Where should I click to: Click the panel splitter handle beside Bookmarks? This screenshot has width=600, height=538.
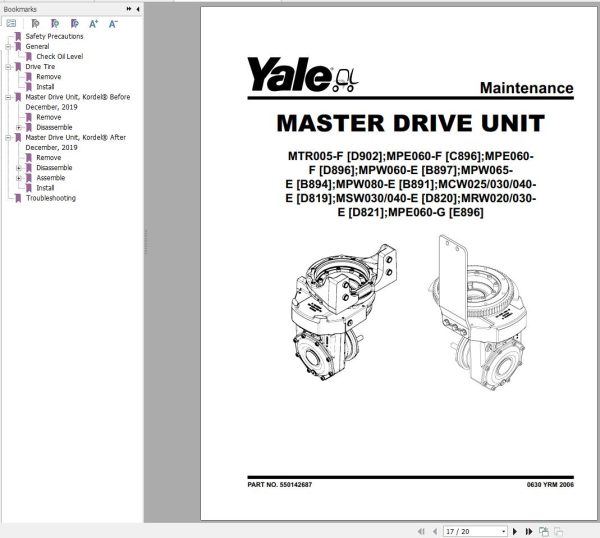[x=146, y=242]
